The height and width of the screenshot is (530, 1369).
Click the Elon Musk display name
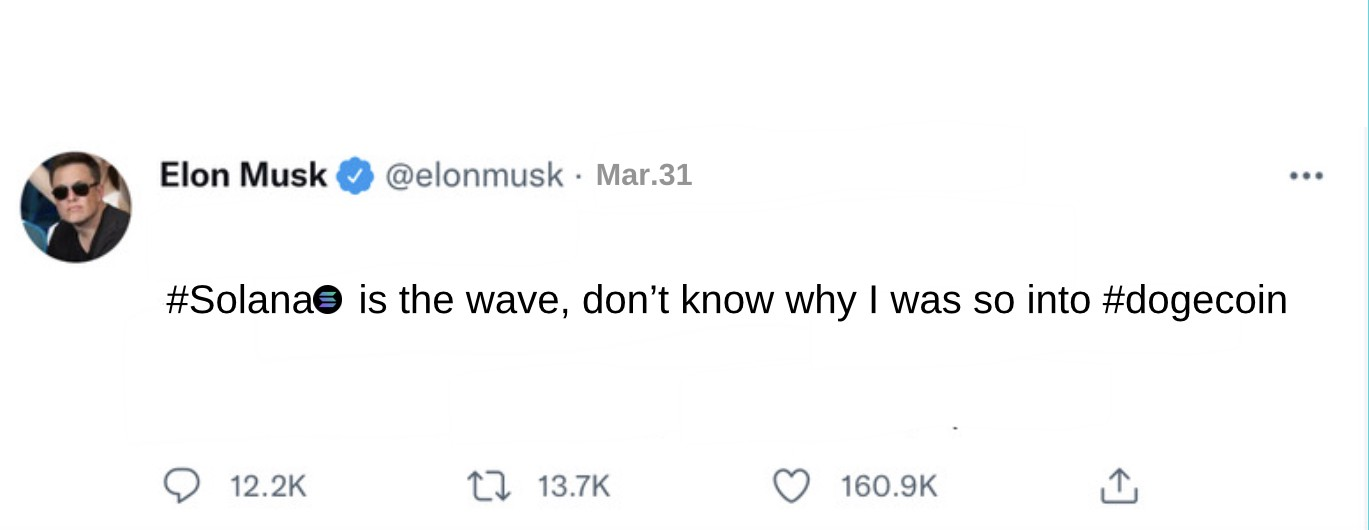pyautogui.click(x=243, y=175)
